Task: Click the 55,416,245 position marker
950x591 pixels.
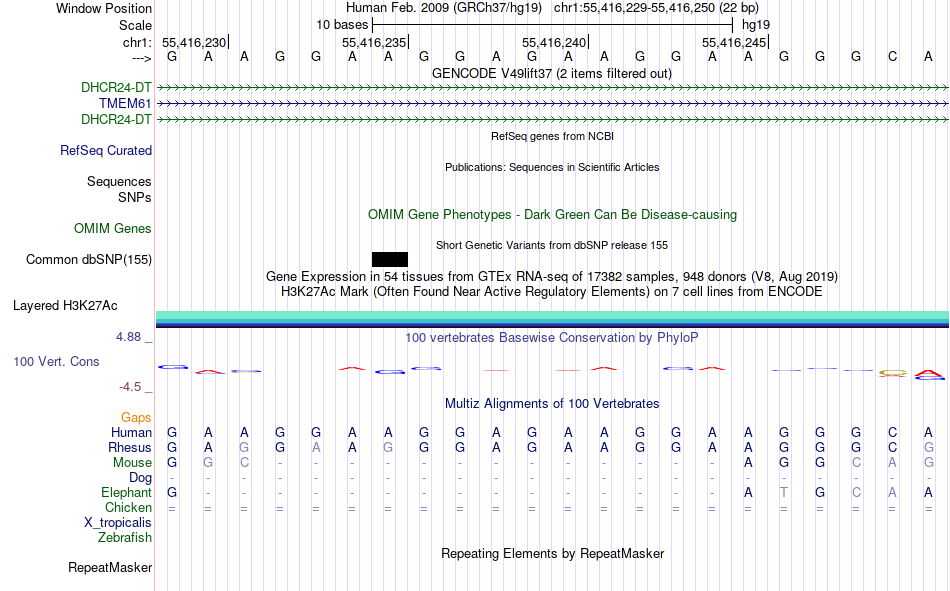Action: click(734, 42)
